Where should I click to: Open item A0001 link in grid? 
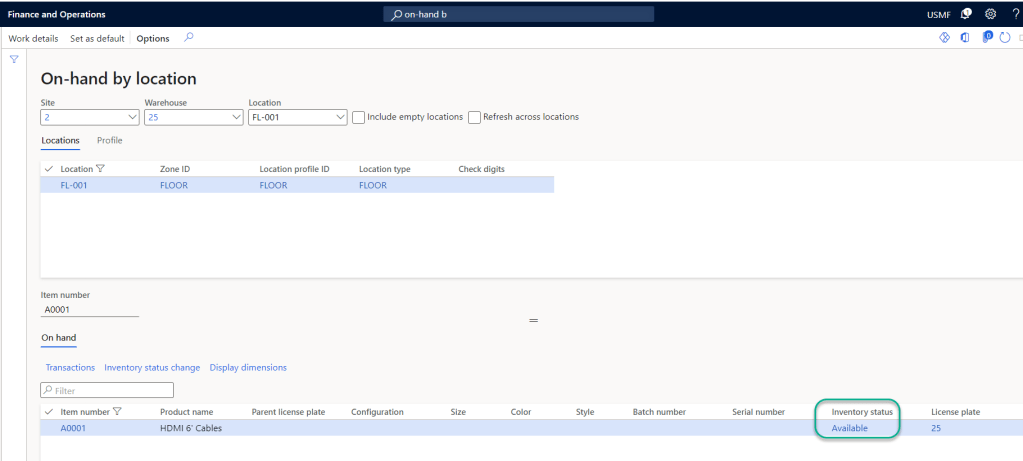point(74,428)
